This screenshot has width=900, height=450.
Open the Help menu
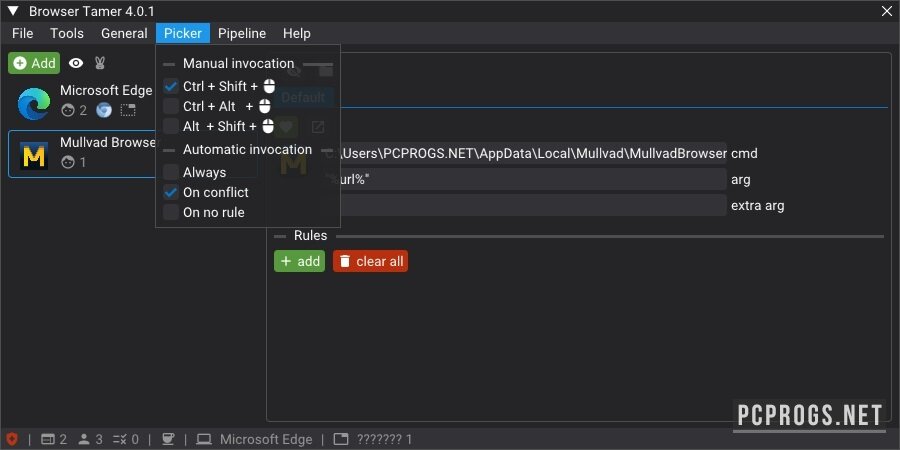[296, 33]
